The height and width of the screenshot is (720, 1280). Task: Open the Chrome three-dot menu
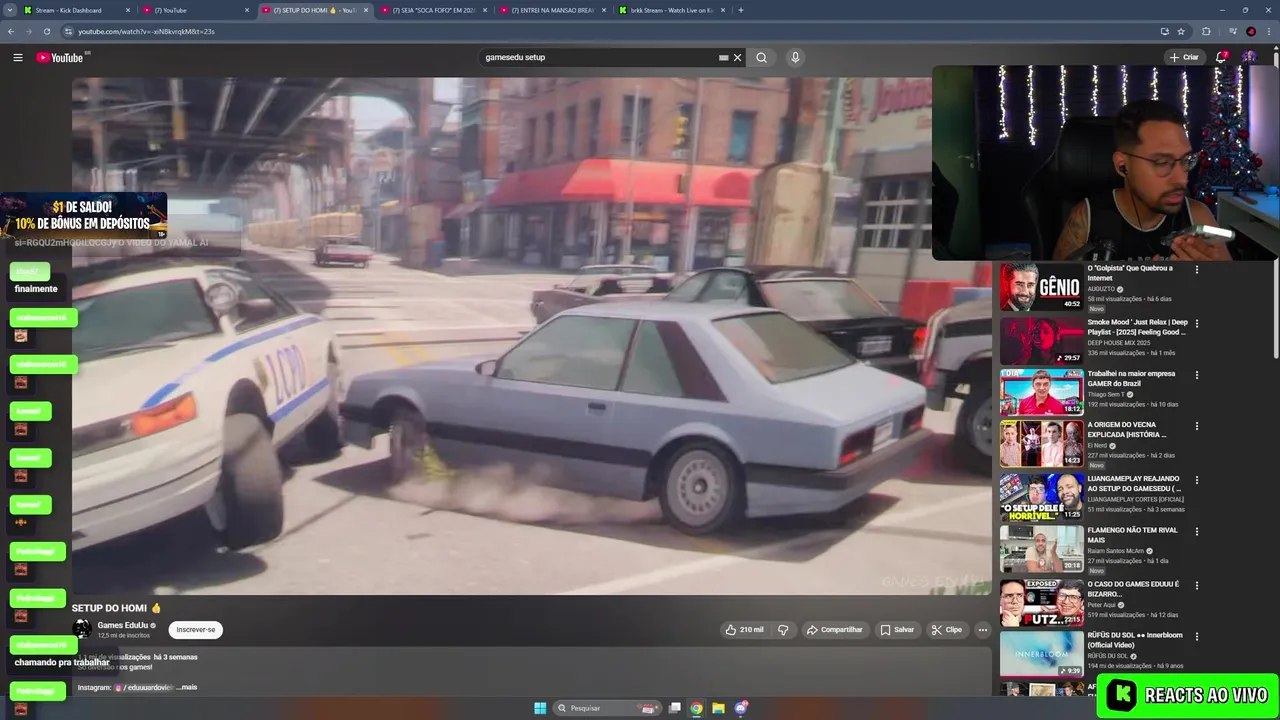(1268, 31)
